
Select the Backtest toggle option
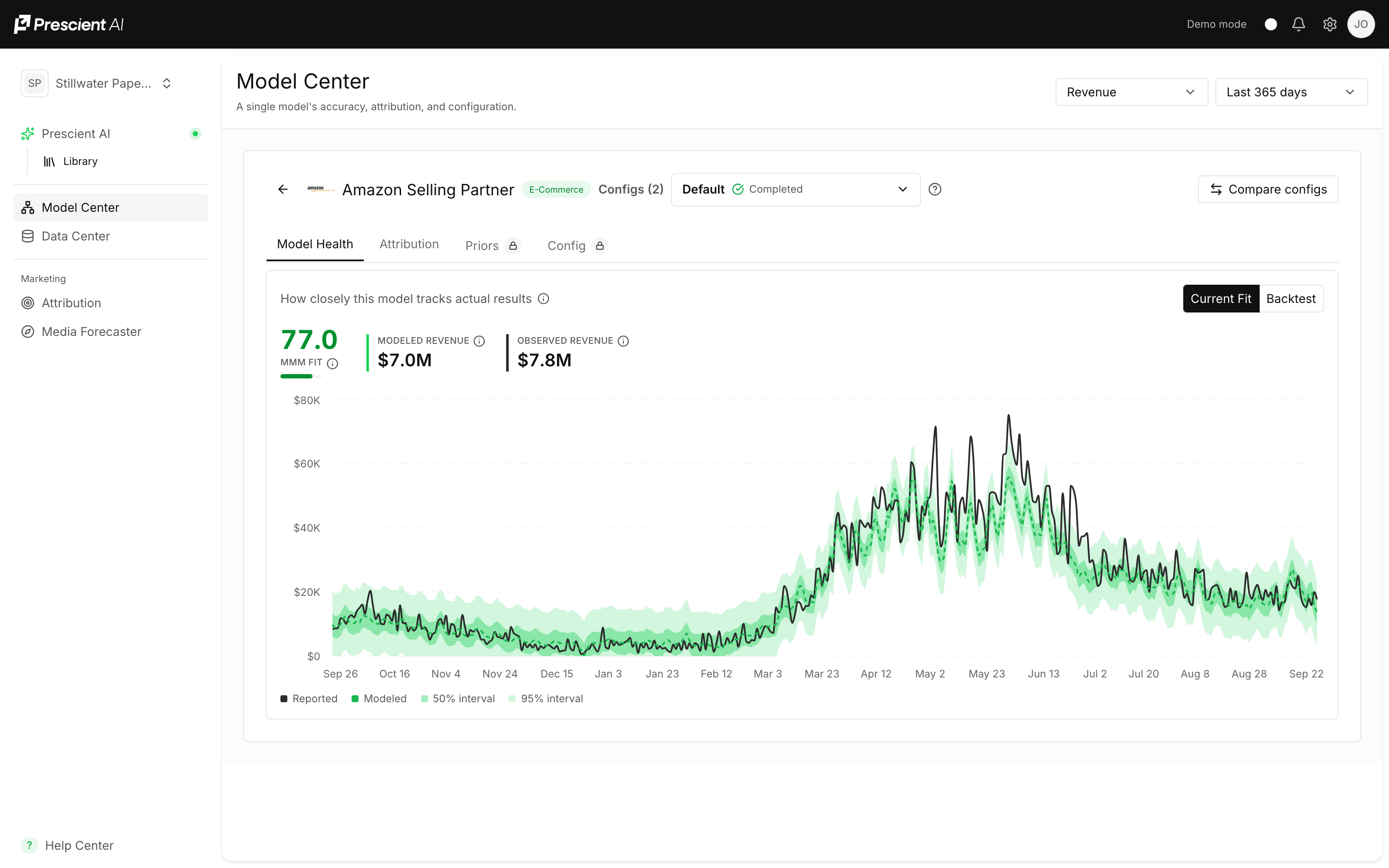(1291, 299)
